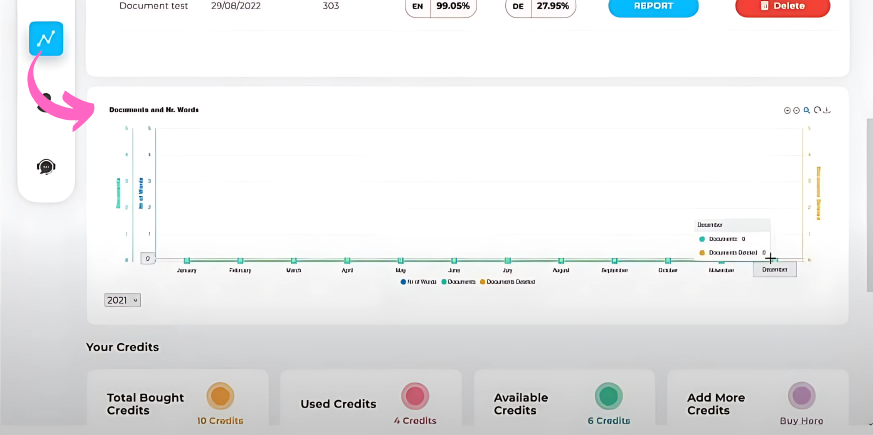Click the DE 27.95% score badge

[x=541, y=6]
